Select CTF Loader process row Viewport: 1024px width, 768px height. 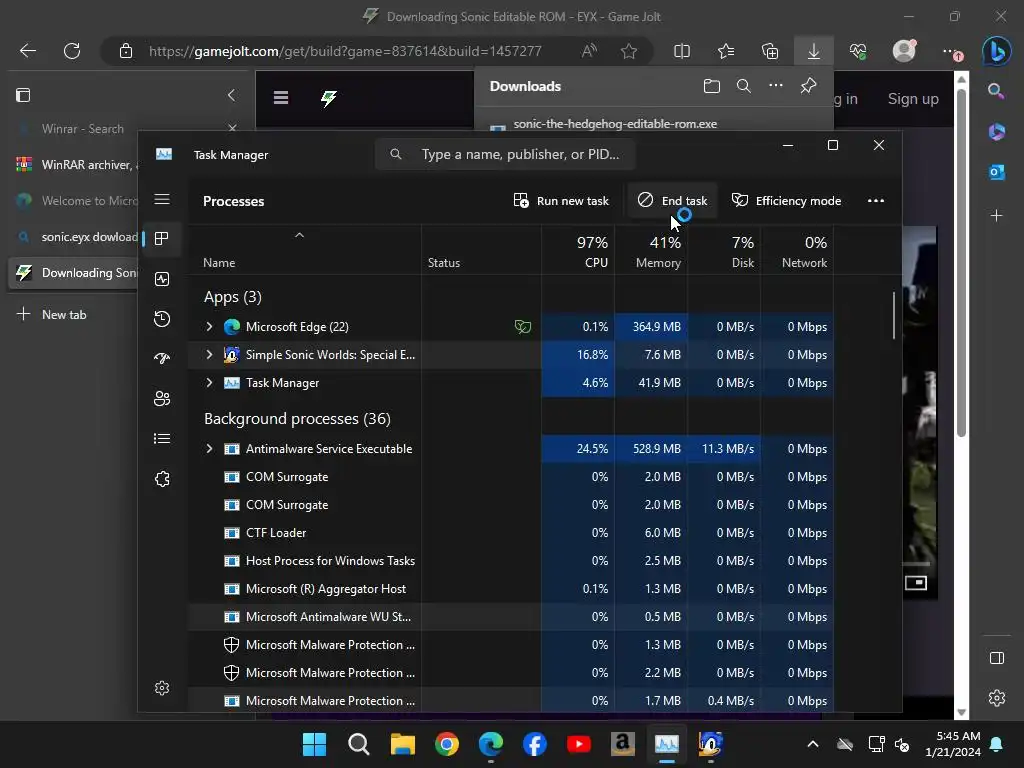511,533
